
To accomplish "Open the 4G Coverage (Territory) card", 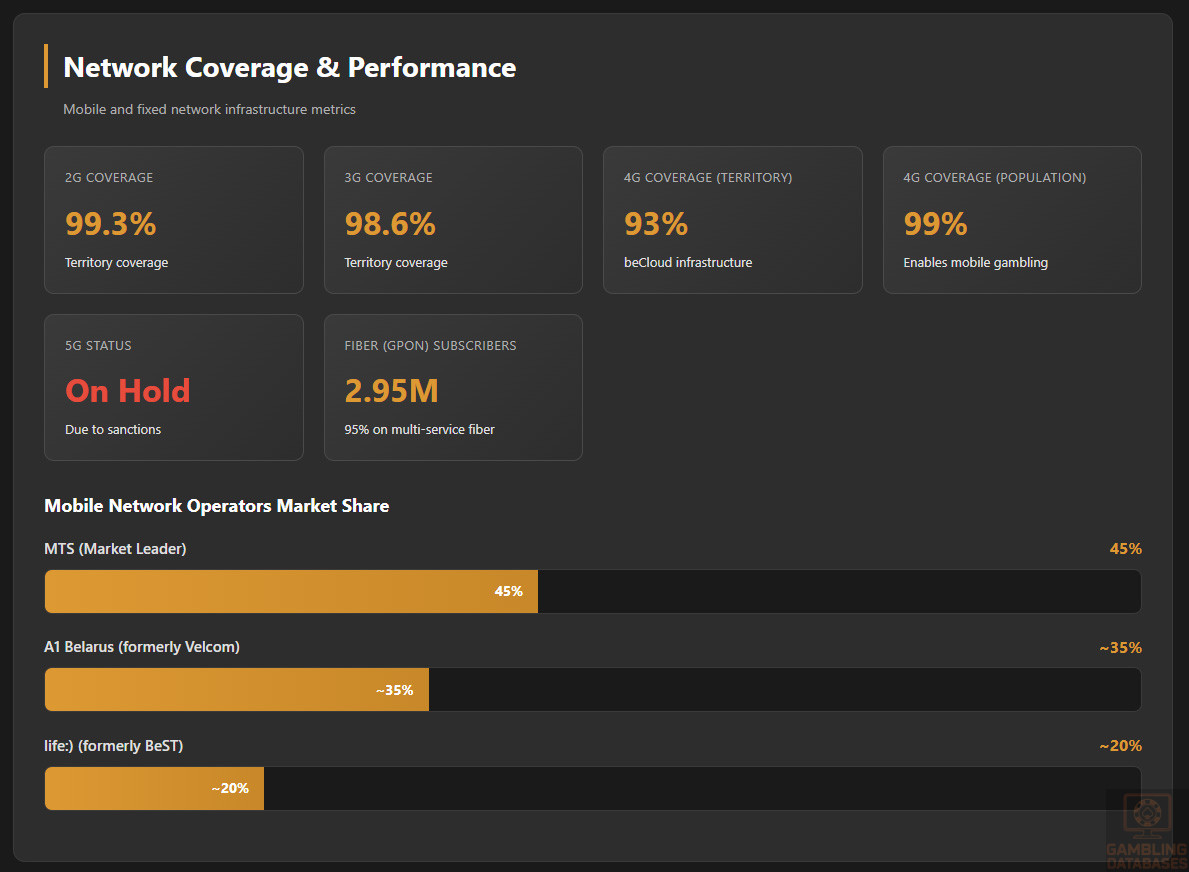I will (x=732, y=220).
